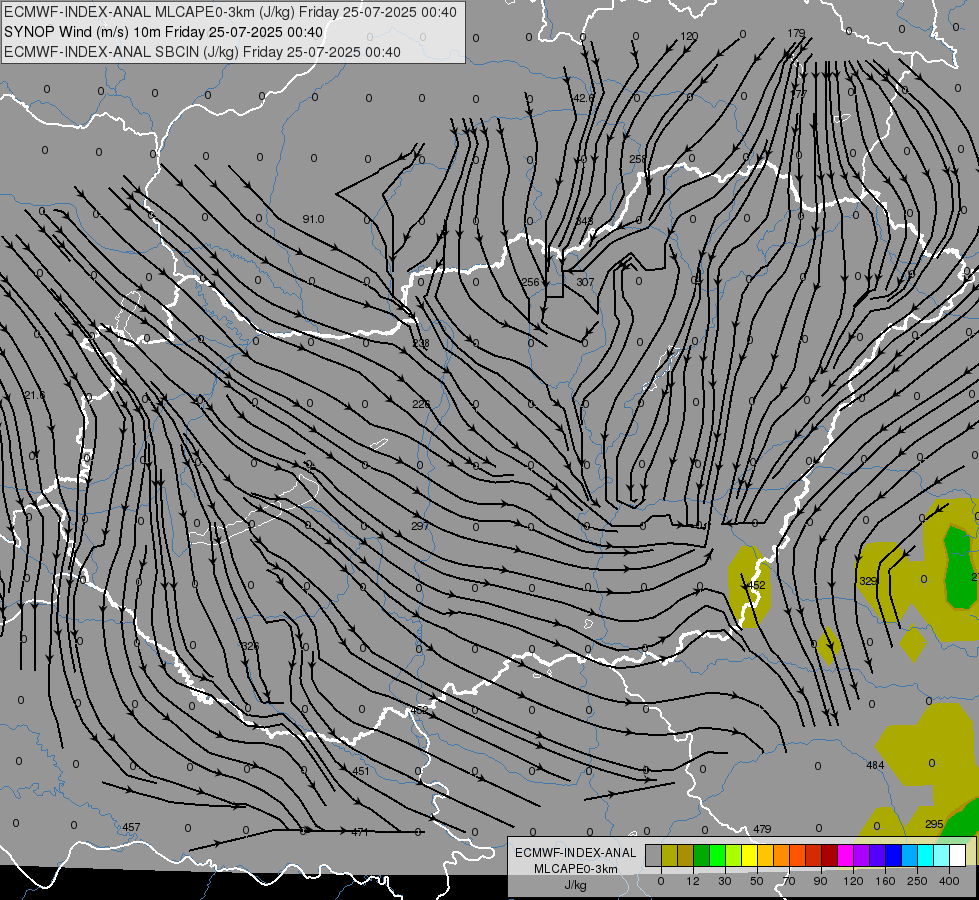Pick the dark green legend swatch
The width and height of the screenshot is (979, 900).
point(702,855)
